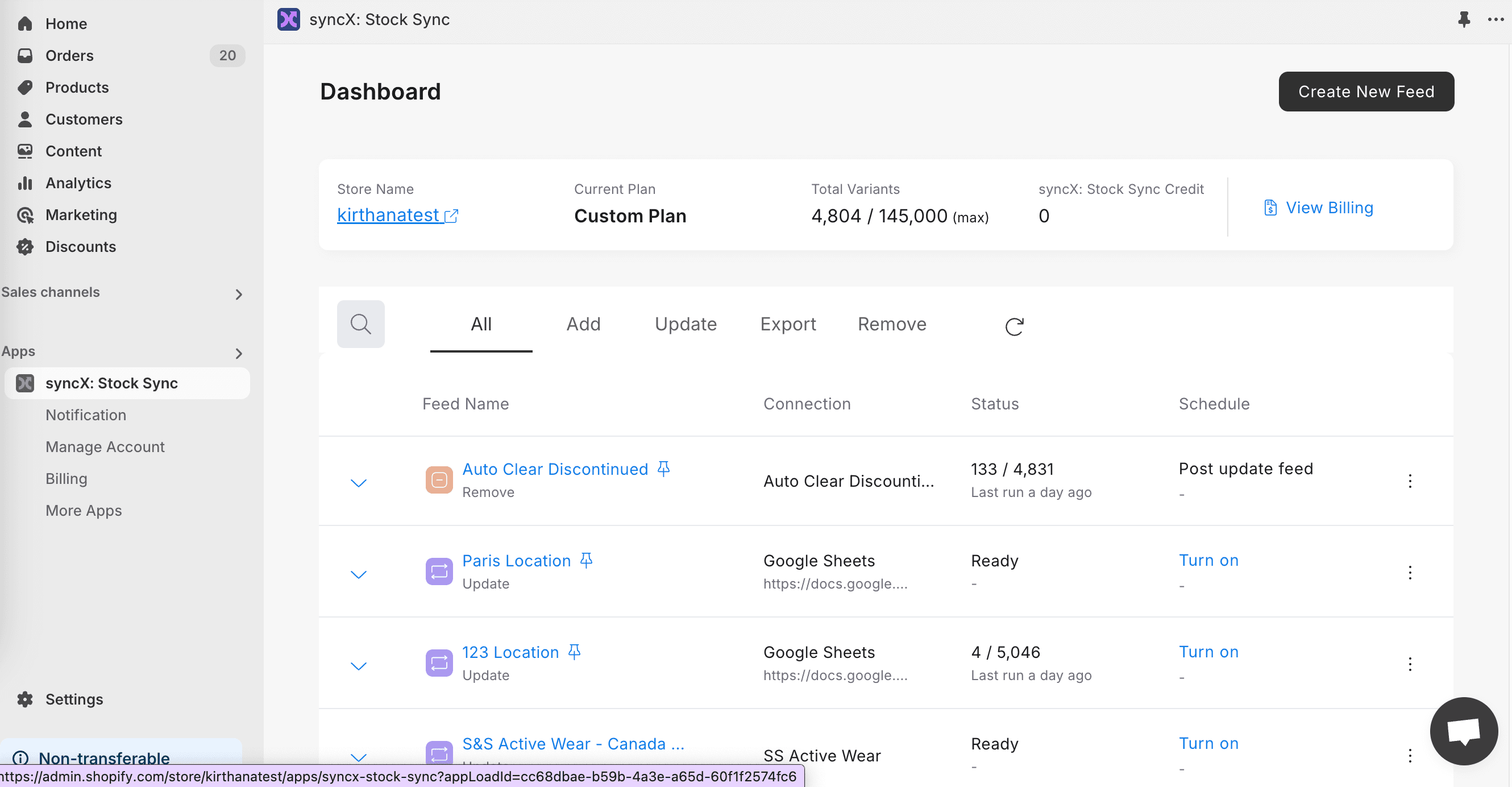Screen dimensions: 1512x787
Task: Switch to the Export feeds tab
Action: pyautogui.click(x=788, y=324)
